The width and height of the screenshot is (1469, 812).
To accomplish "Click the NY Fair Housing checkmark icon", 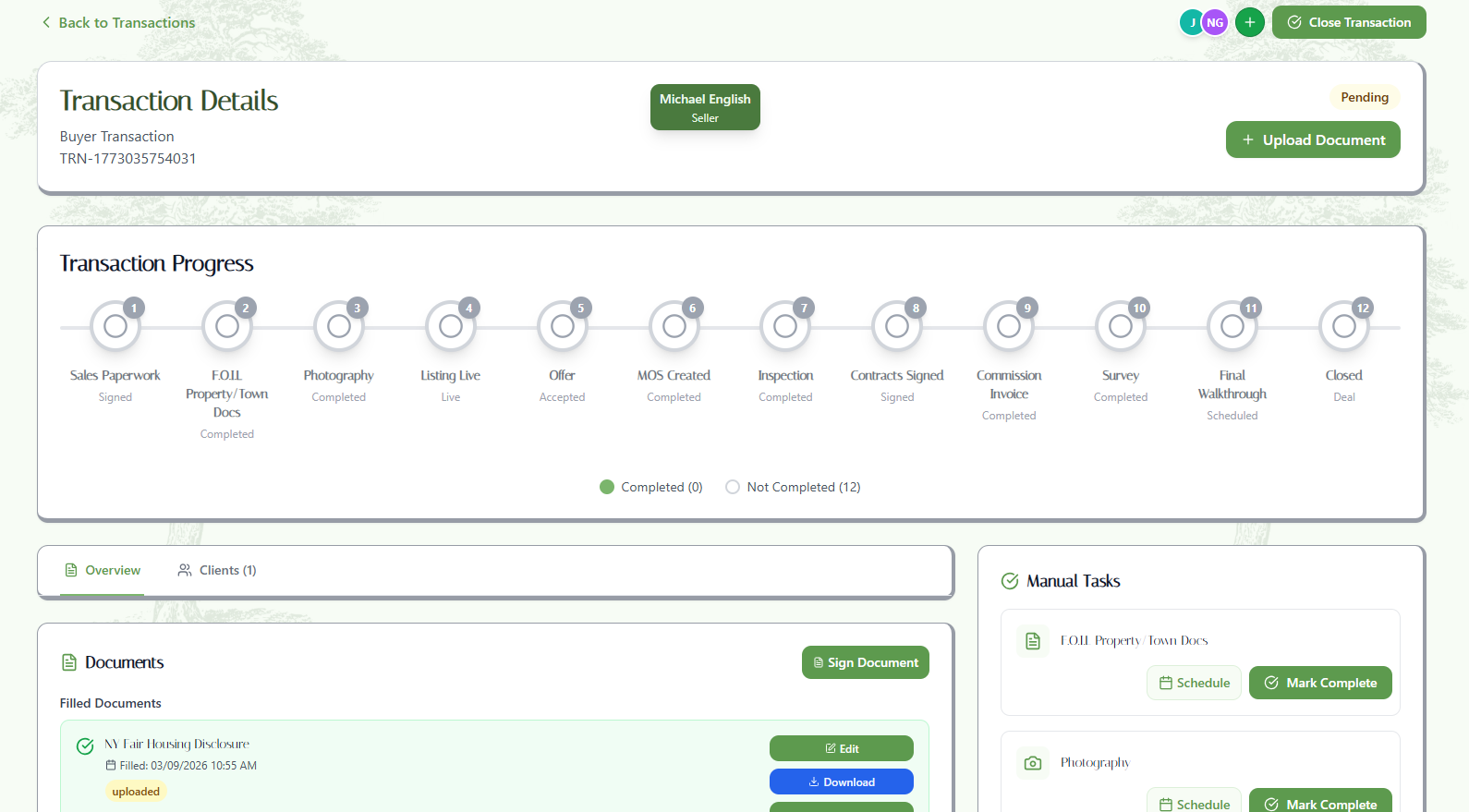I will click(85, 746).
